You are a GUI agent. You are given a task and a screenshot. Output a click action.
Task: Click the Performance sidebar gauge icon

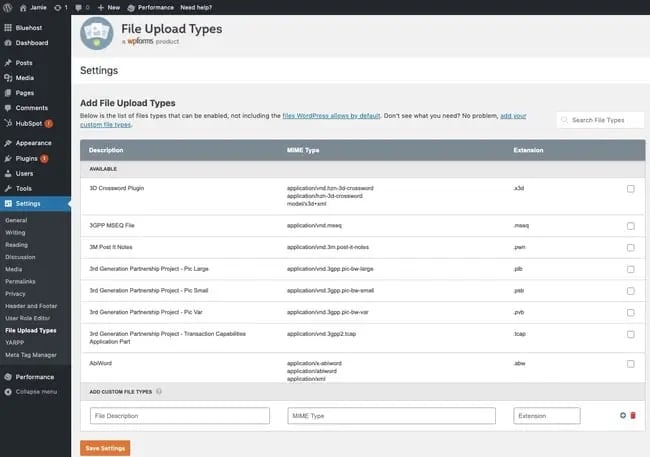8,377
